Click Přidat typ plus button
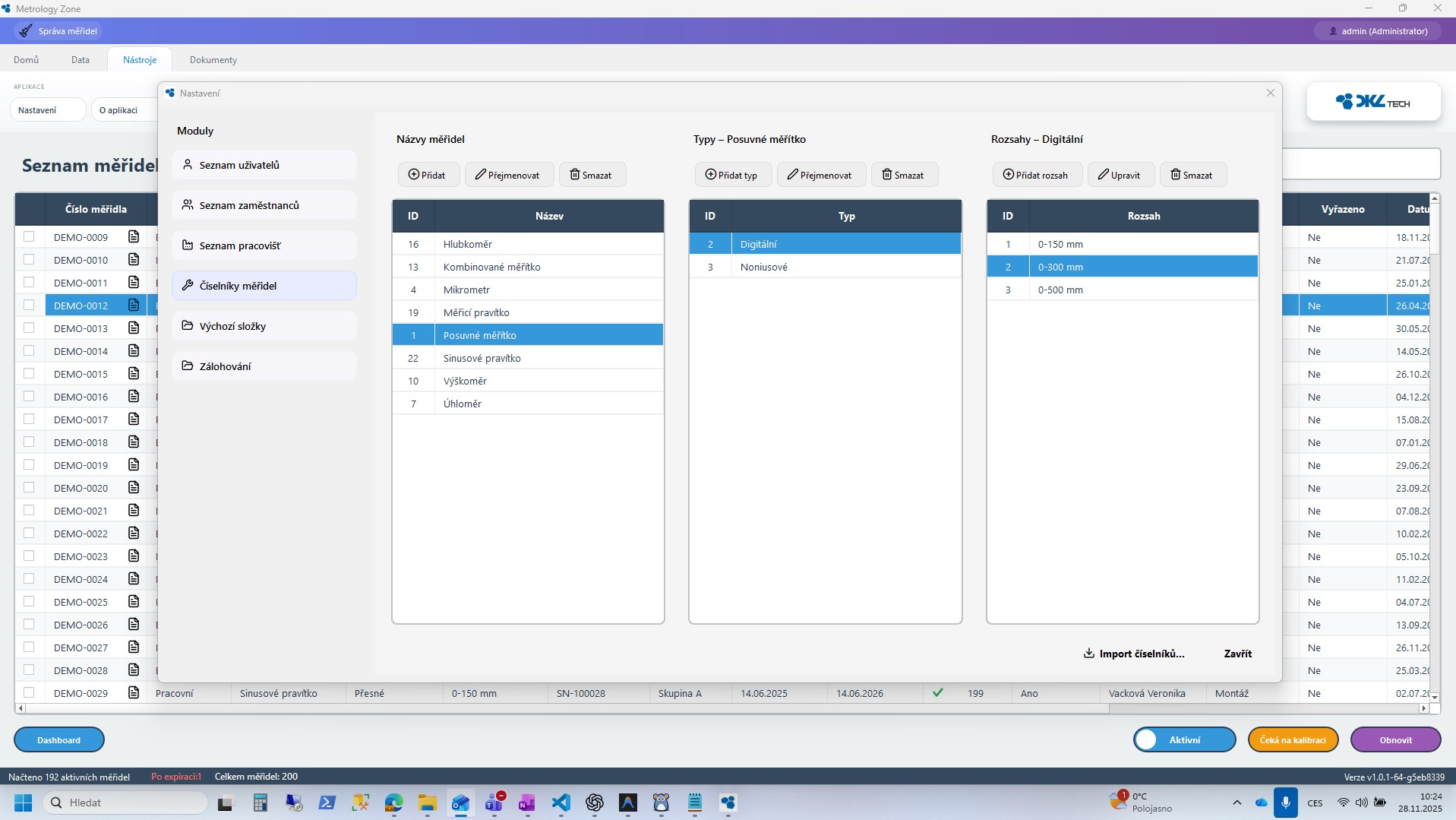Image resolution: width=1456 pixels, height=820 pixels. 732,175
